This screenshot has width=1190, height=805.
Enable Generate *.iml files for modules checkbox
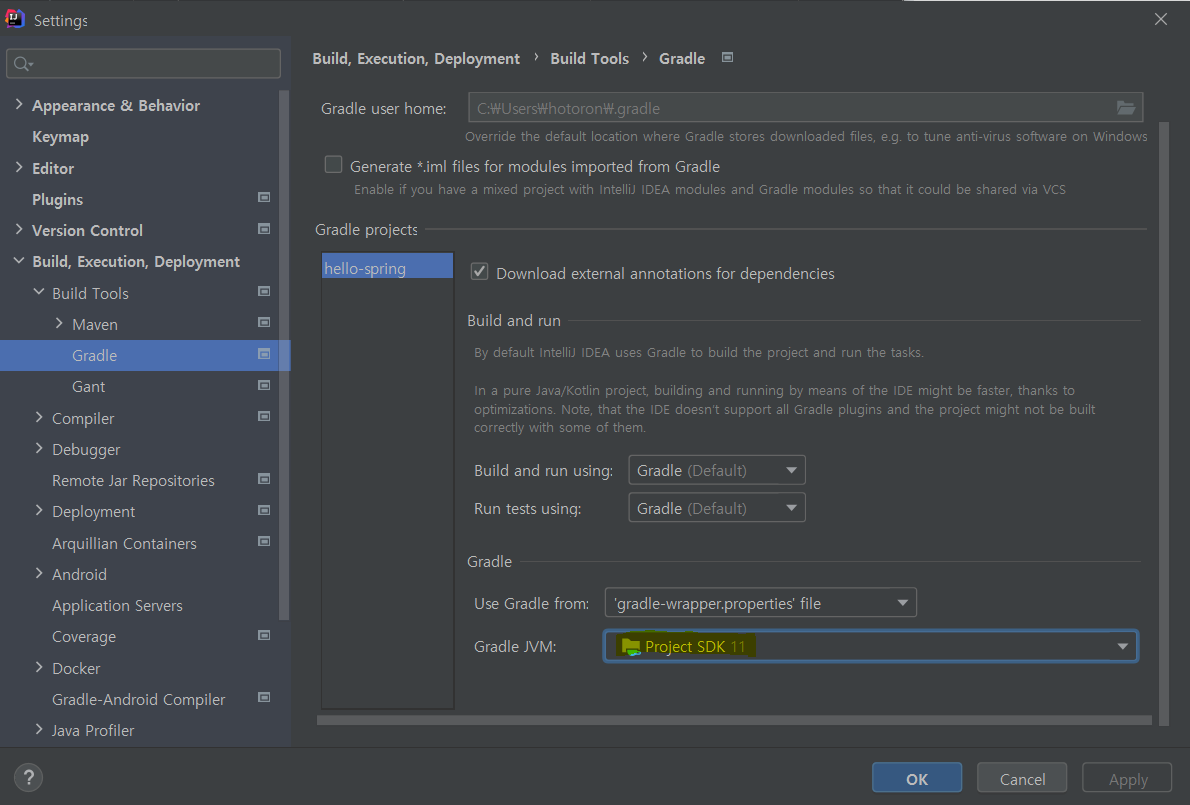(x=333, y=165)
